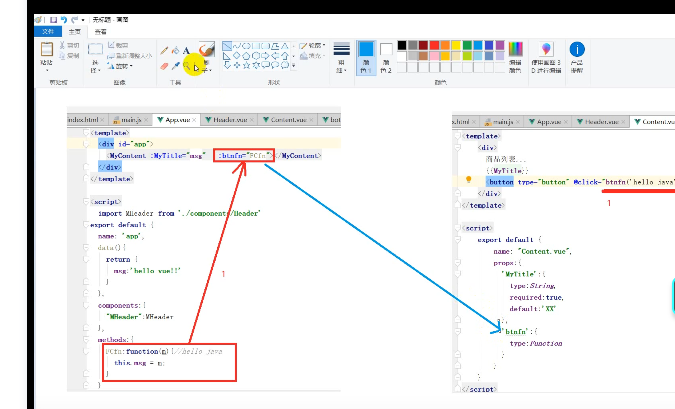Click the Copy (复制) button

coord(69,56)
